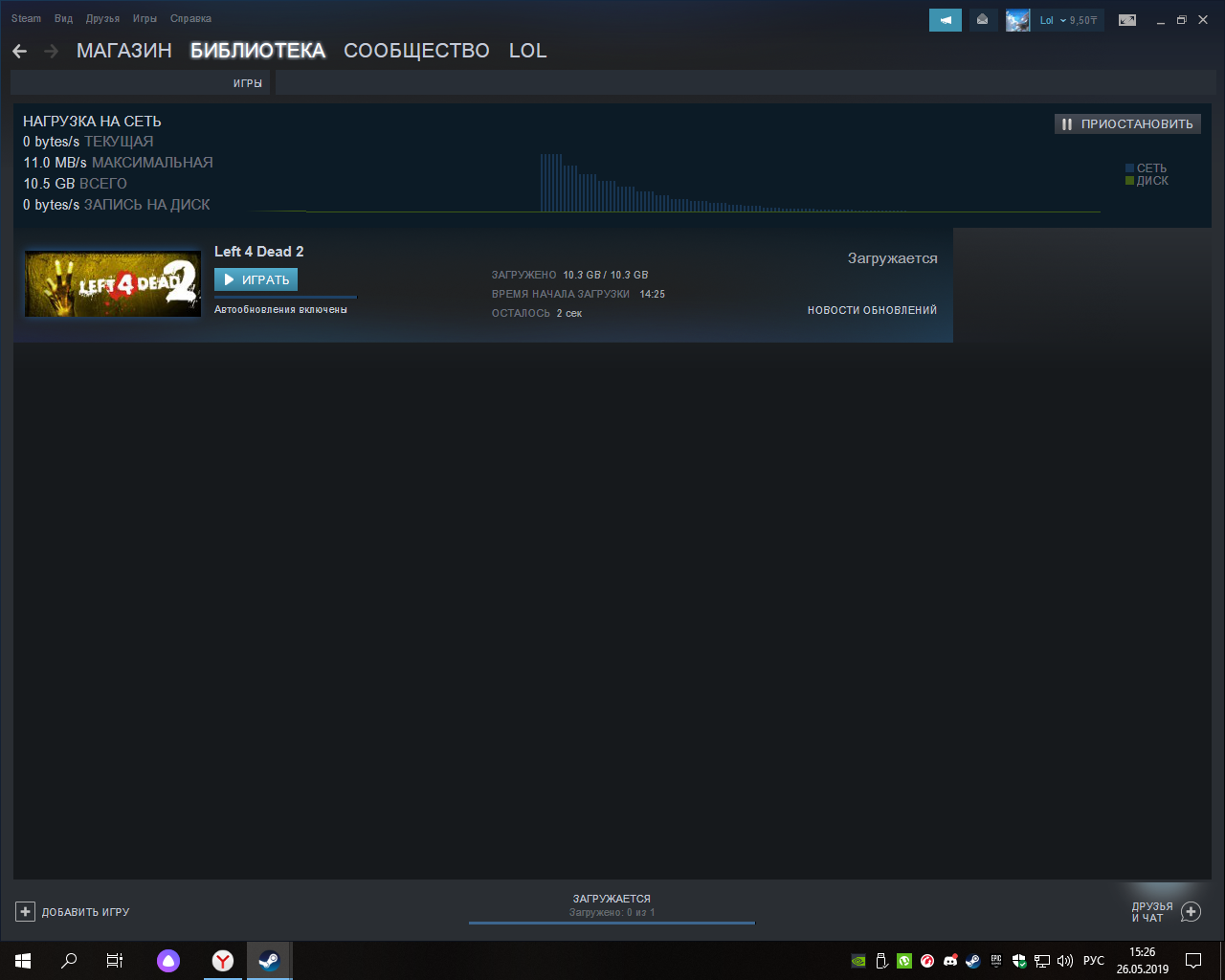The image size is (1225, 980).
Task: Open the Windows Start menu
Action: [x=23, y=961]
